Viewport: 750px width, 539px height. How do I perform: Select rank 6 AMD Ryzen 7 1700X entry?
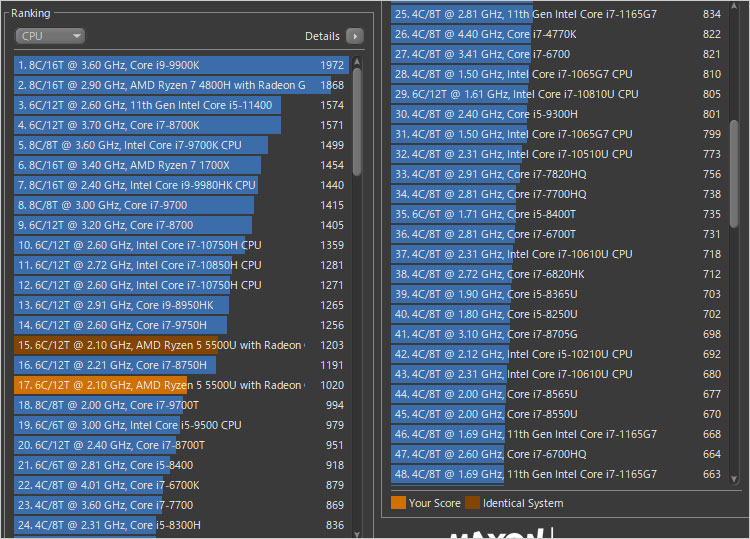[x=182, y=165]
